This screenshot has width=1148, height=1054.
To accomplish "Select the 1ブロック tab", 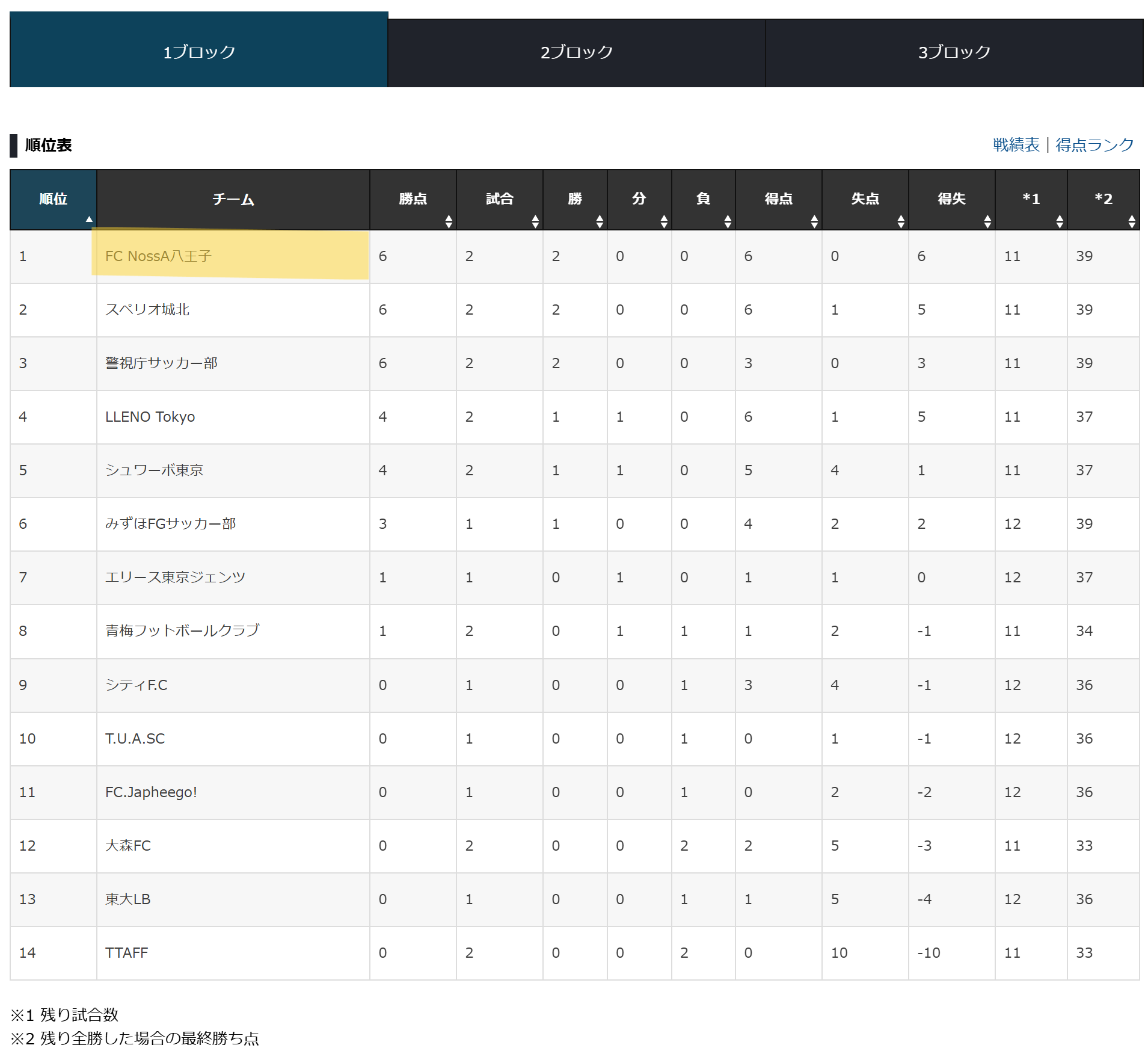I will coord(199,51).
